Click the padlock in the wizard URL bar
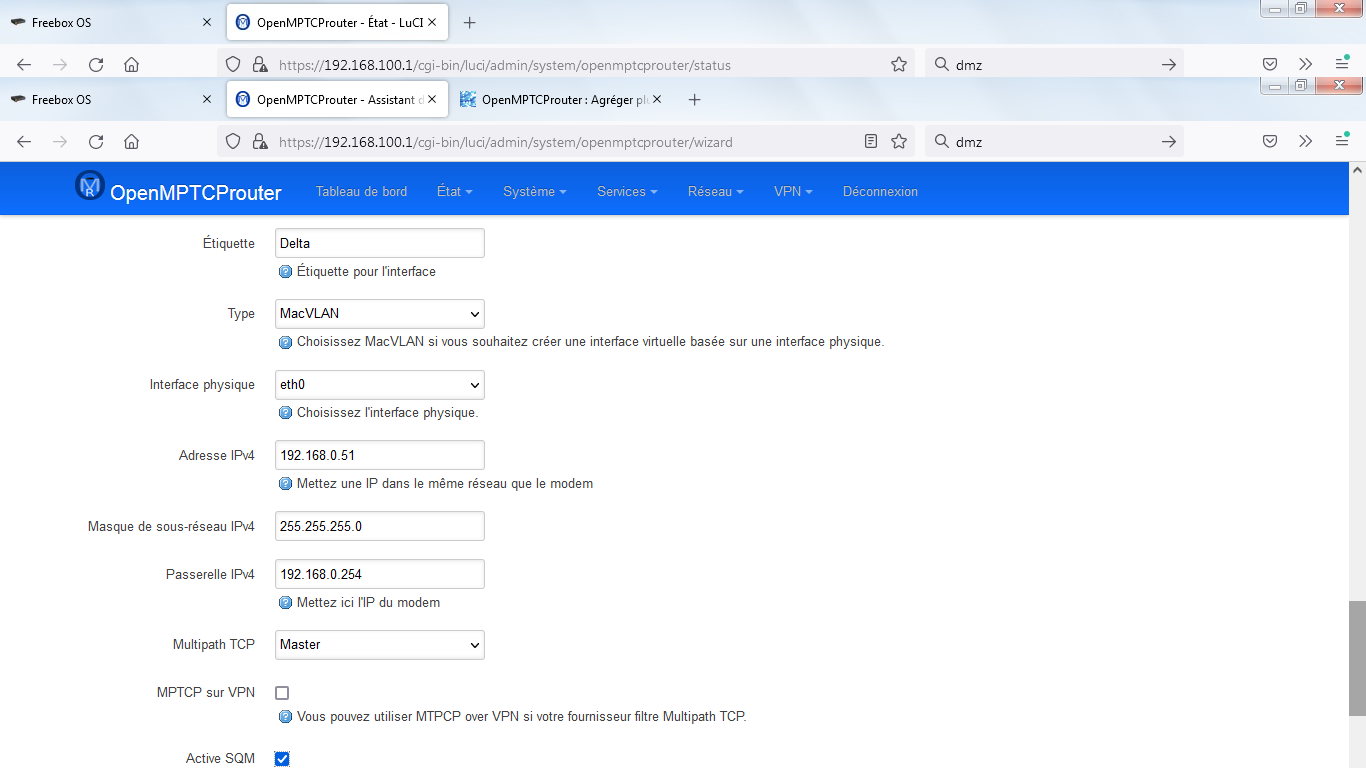The image size is (1366, 768). coord(259,142)
